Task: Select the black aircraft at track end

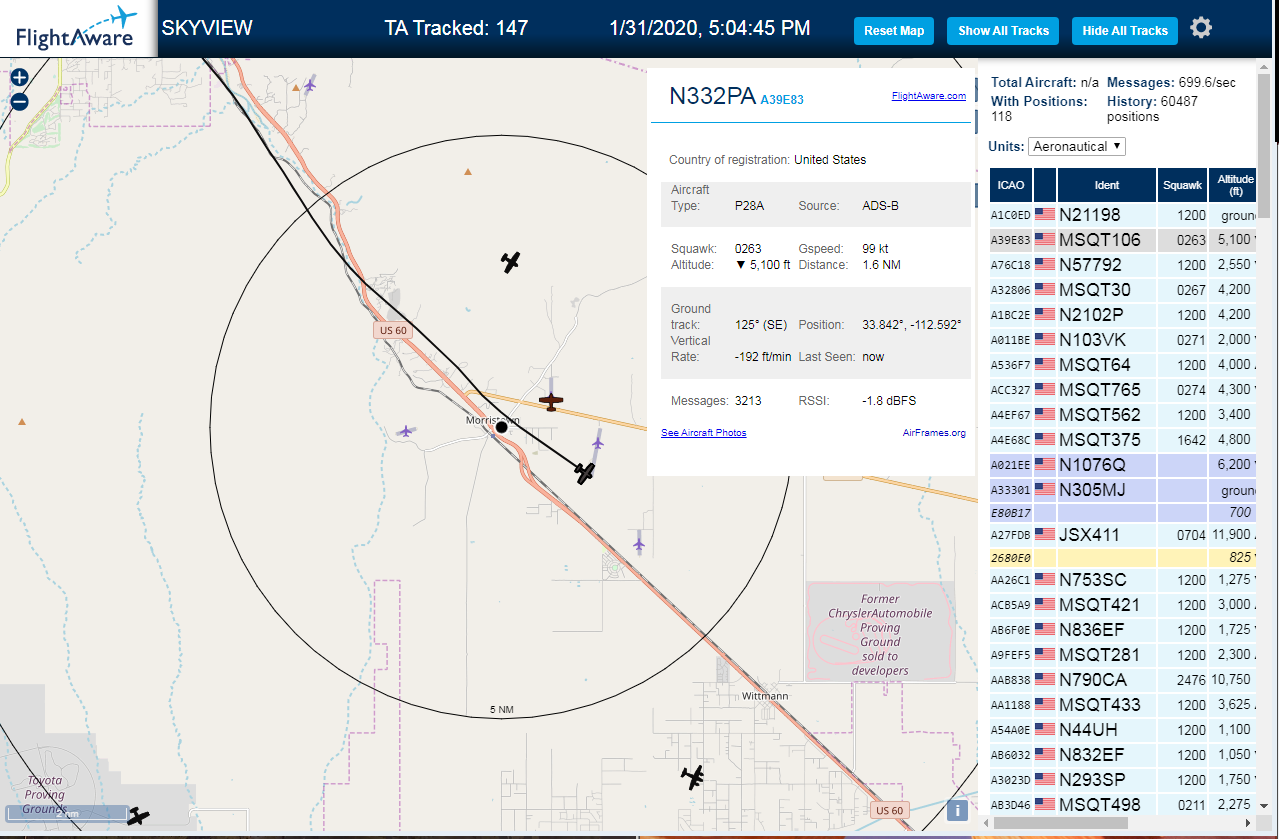Action: click(585, 473)
